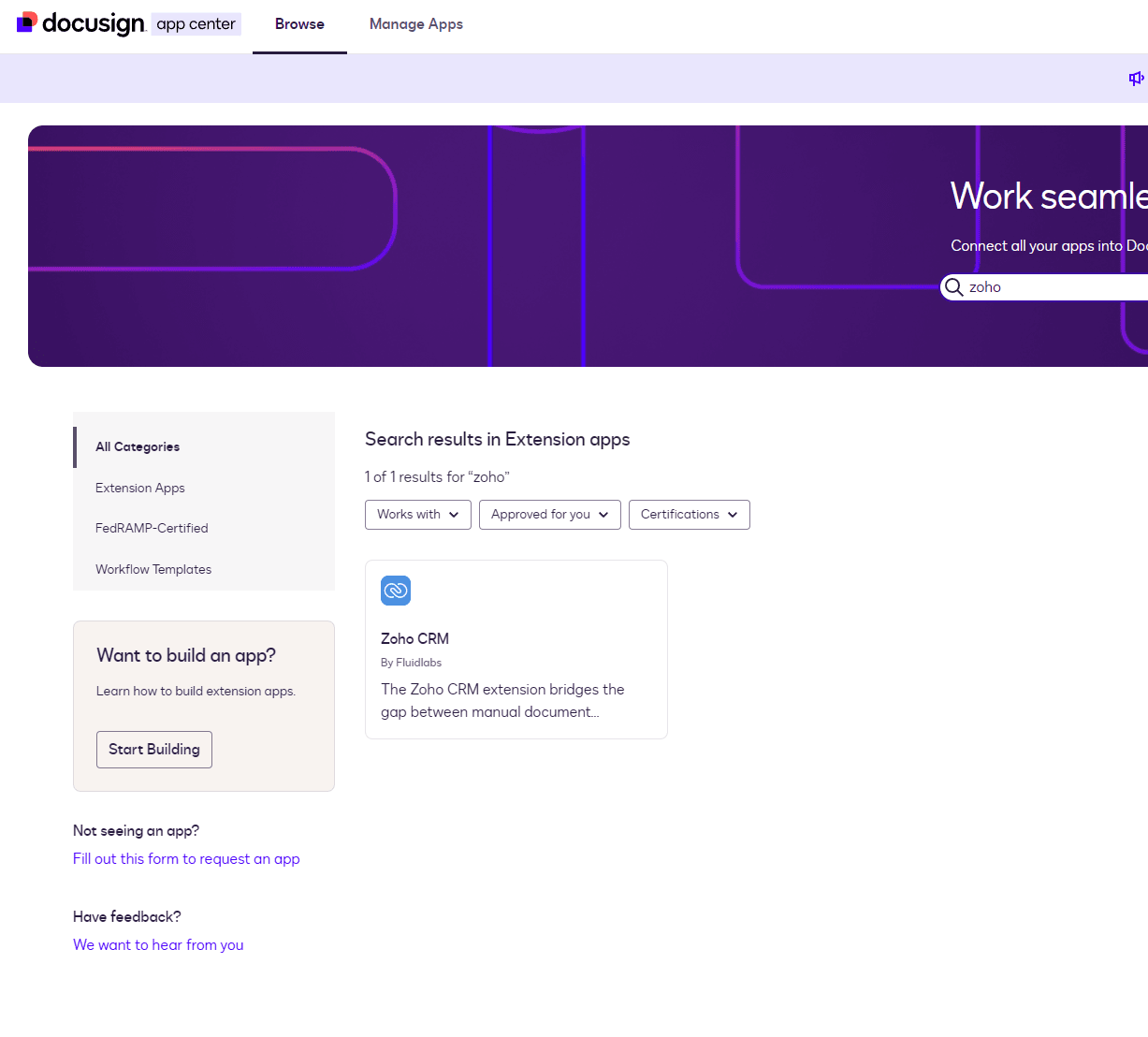1148x1037 pixels.
Task: Click the Zoho CRM app icon
Action: click(396, 591)
